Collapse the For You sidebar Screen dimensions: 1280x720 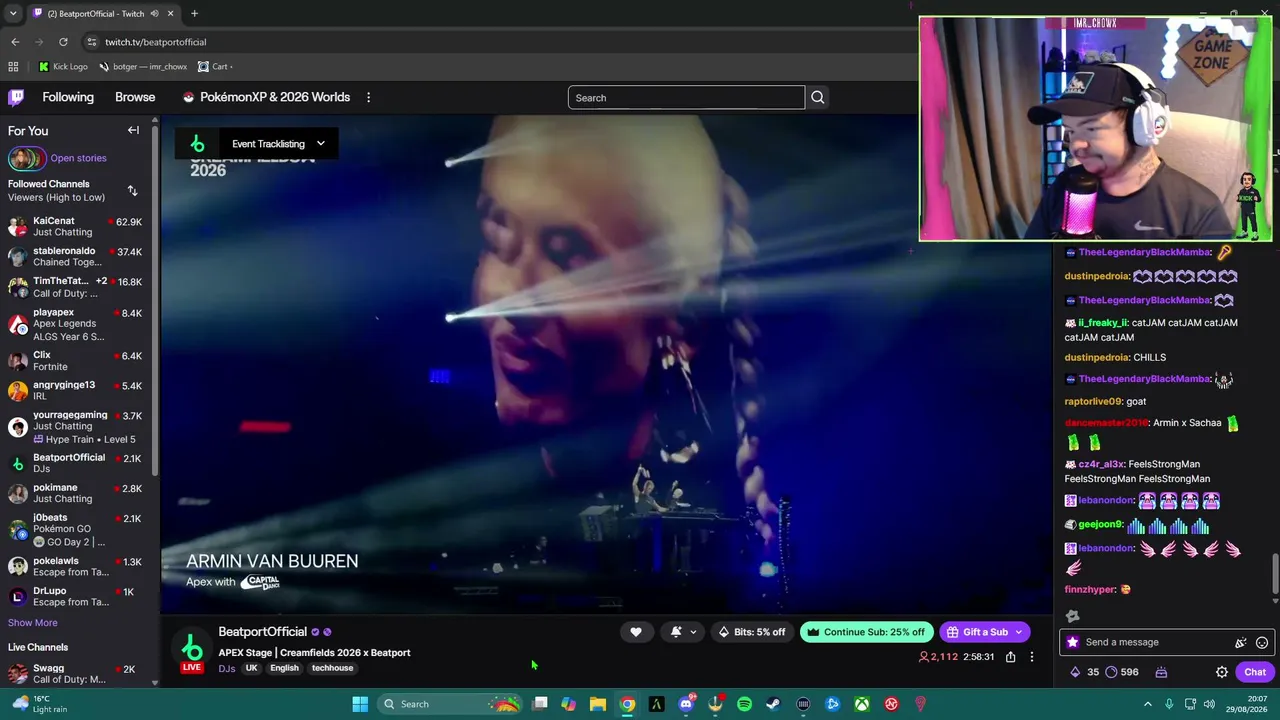(x=133, y=130)
